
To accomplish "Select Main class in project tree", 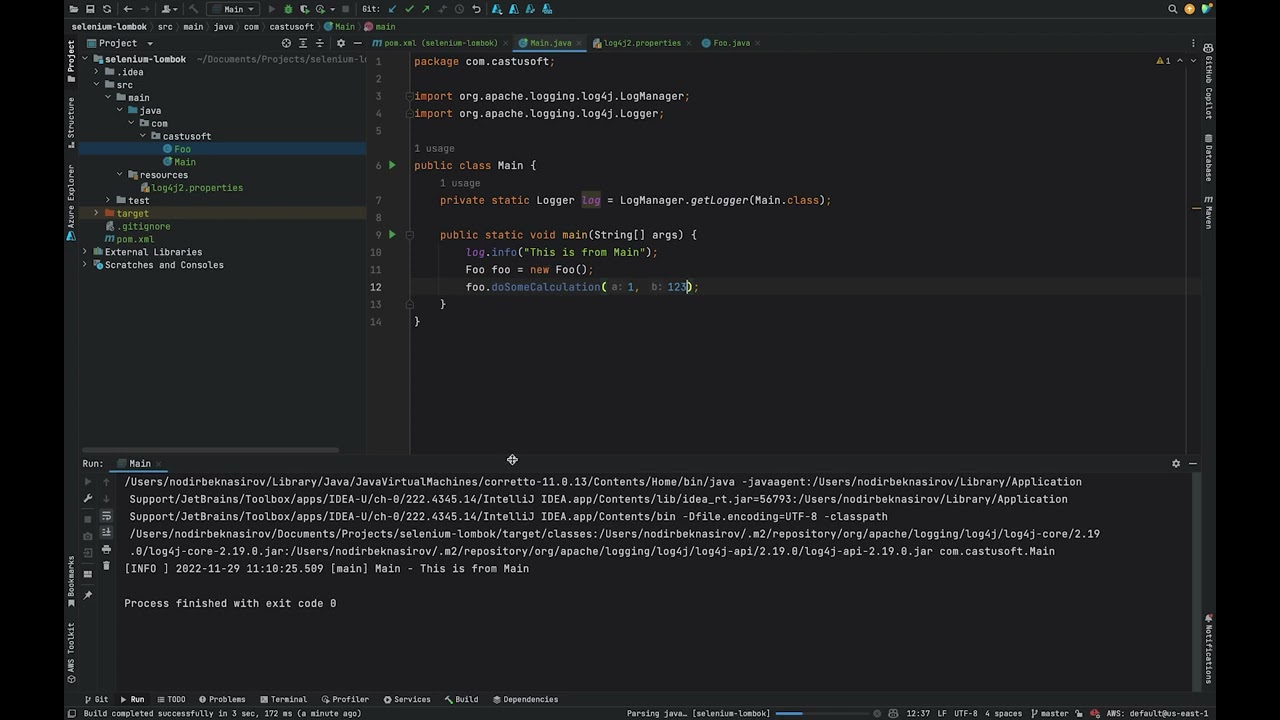I will coord(179,162).
